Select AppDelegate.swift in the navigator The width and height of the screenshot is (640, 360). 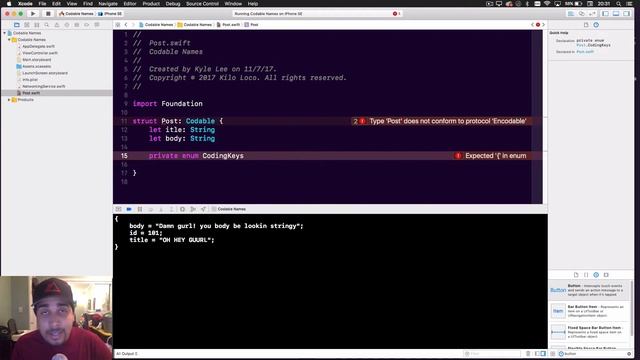[38, 47]
